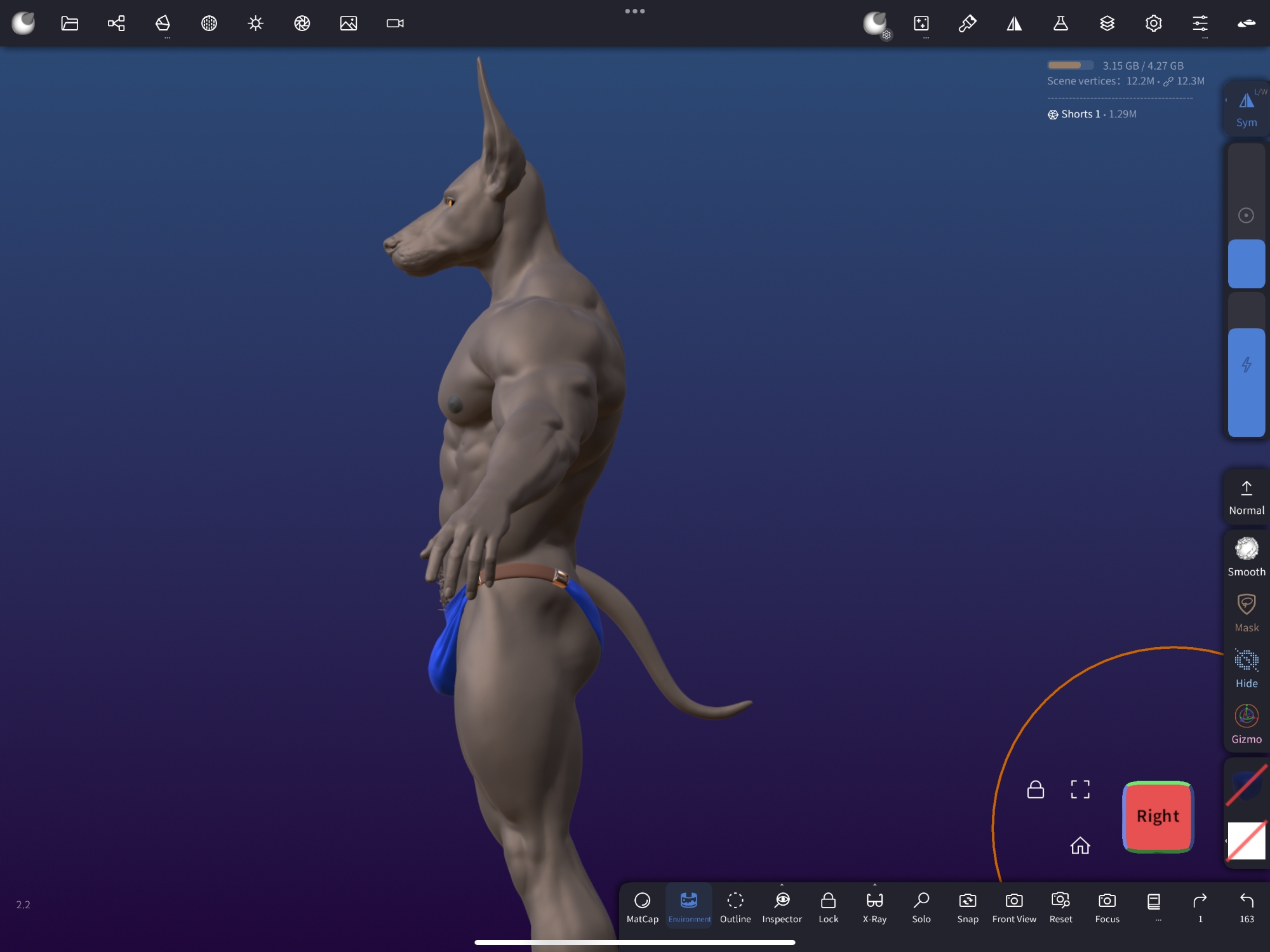The width and height of the screenshot is (1270, 952).
Task: Expand the three-dot menu at top center
Action: (x=634, y=11)
